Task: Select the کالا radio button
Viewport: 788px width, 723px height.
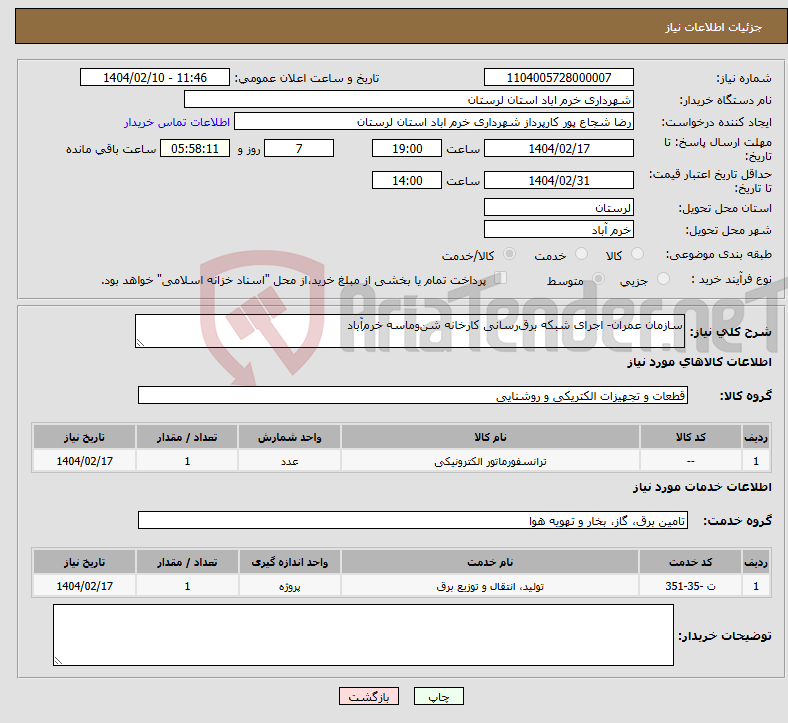Action: pos(637,254)
